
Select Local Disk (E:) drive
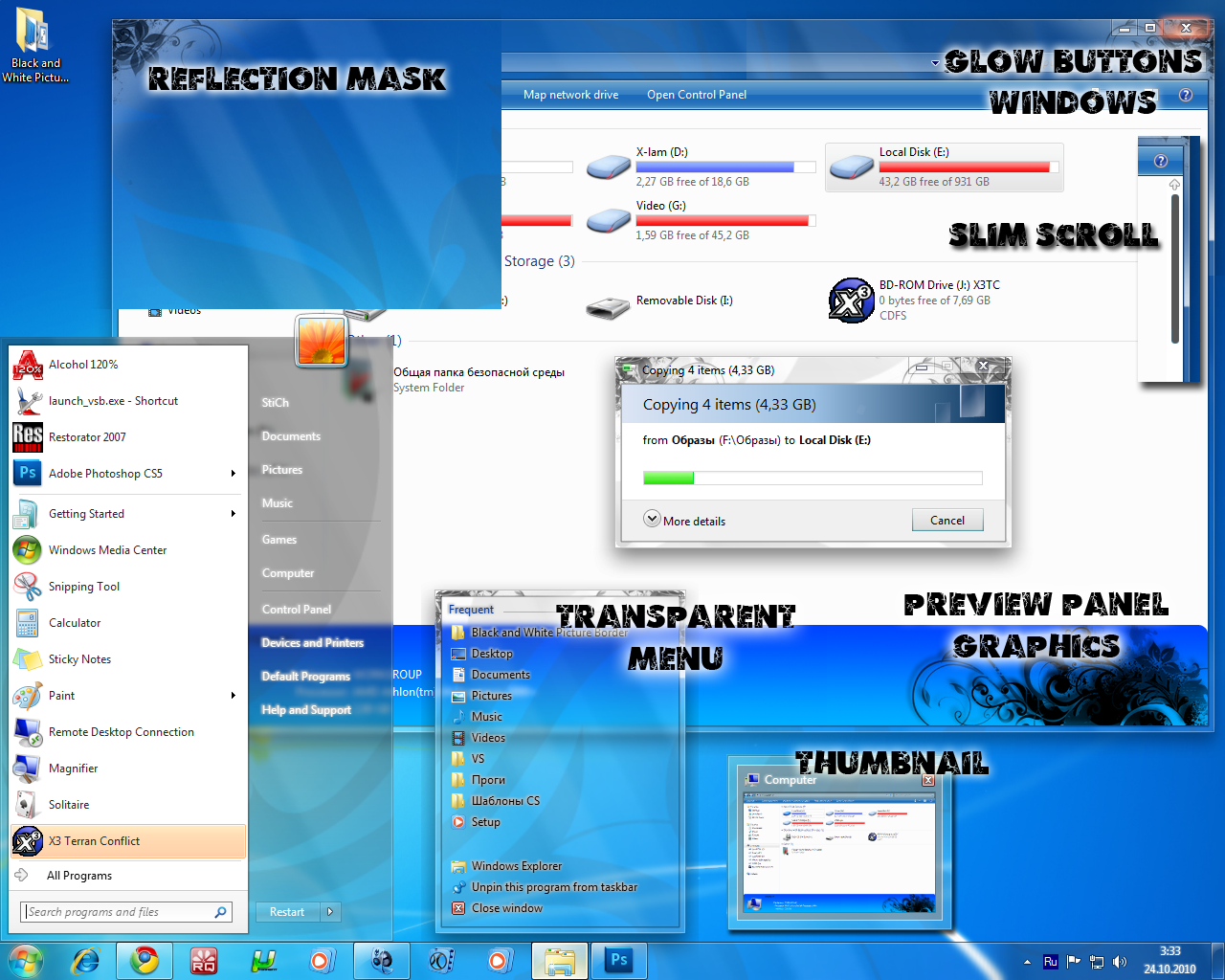click(944, 167)
